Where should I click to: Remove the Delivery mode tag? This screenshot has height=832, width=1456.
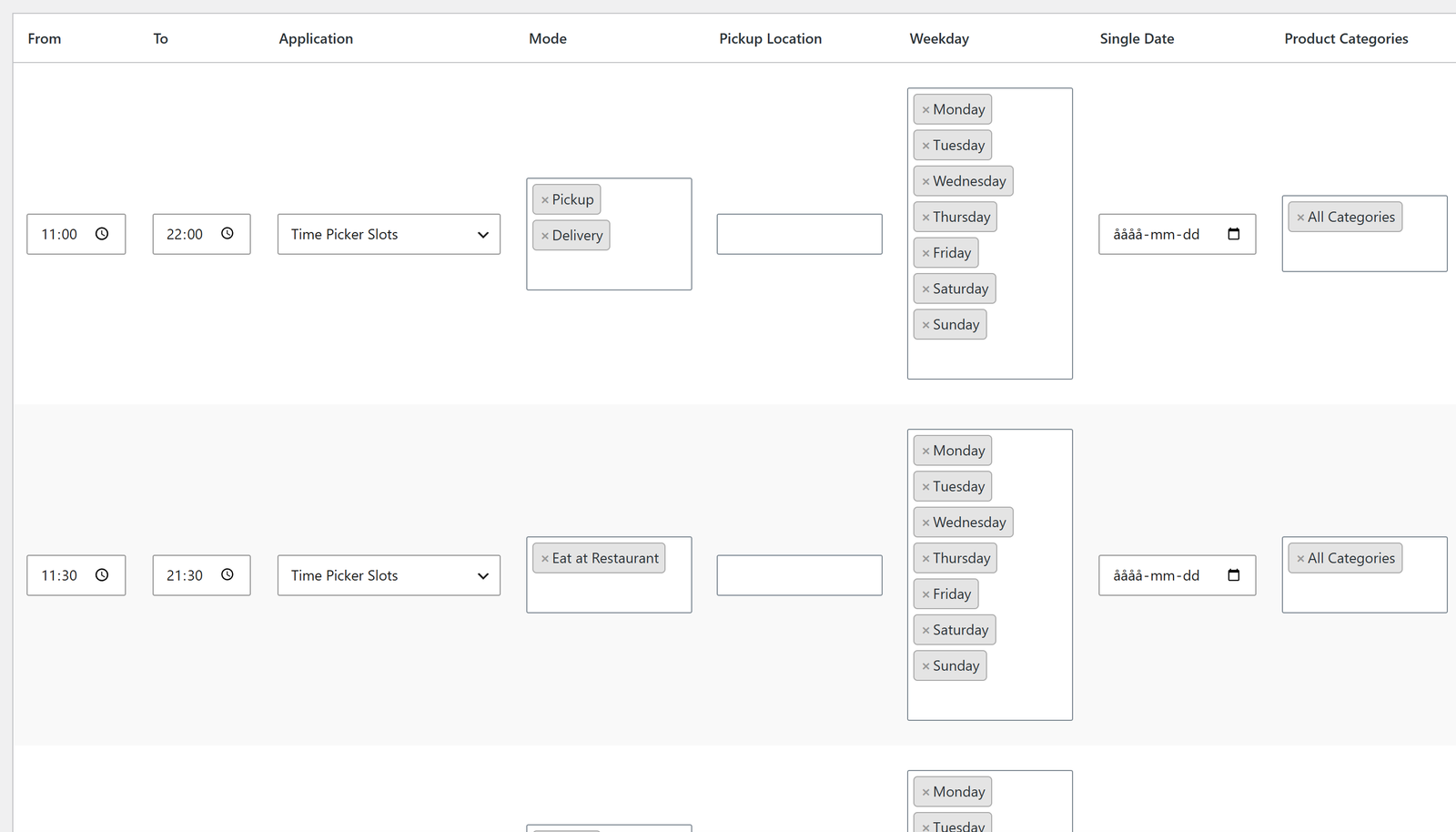tap(545, 236)
